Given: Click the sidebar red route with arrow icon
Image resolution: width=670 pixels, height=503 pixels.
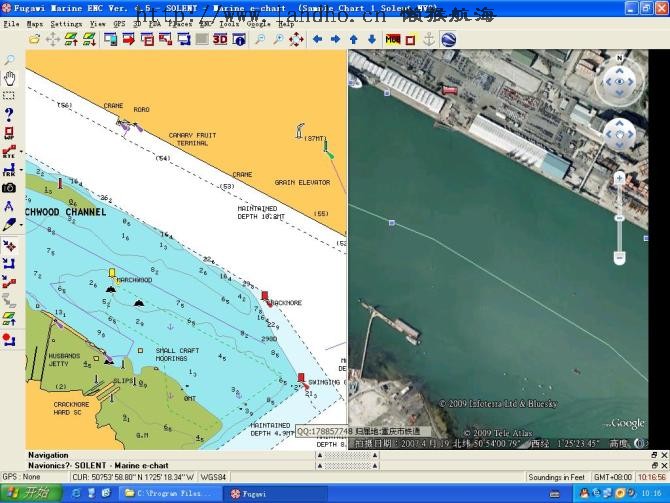Looking at the screenshot, I should (9, 282).
